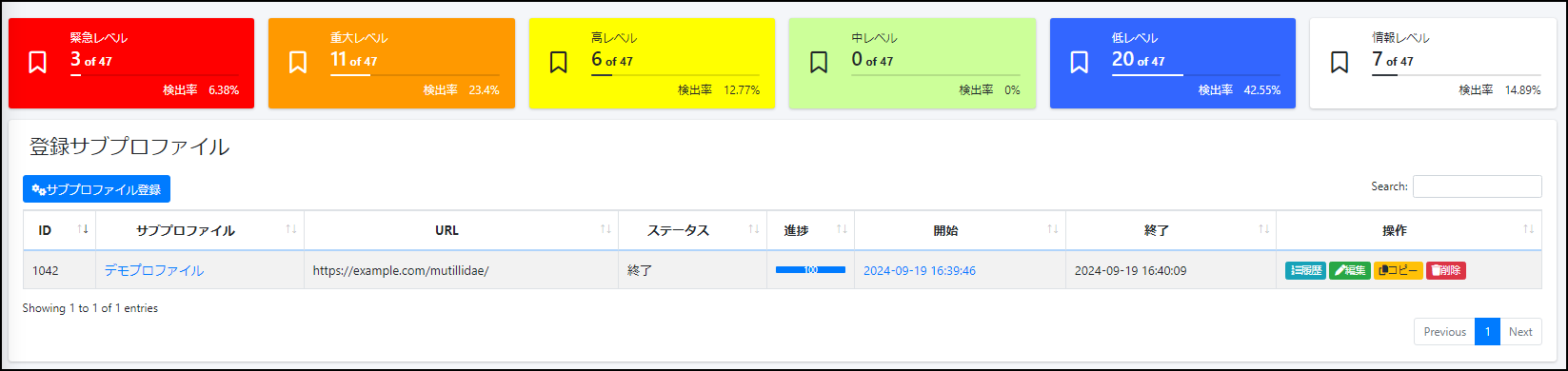Go to the Previous page
Viewport: 1568px width, 371px height.
pos(1444,332)
